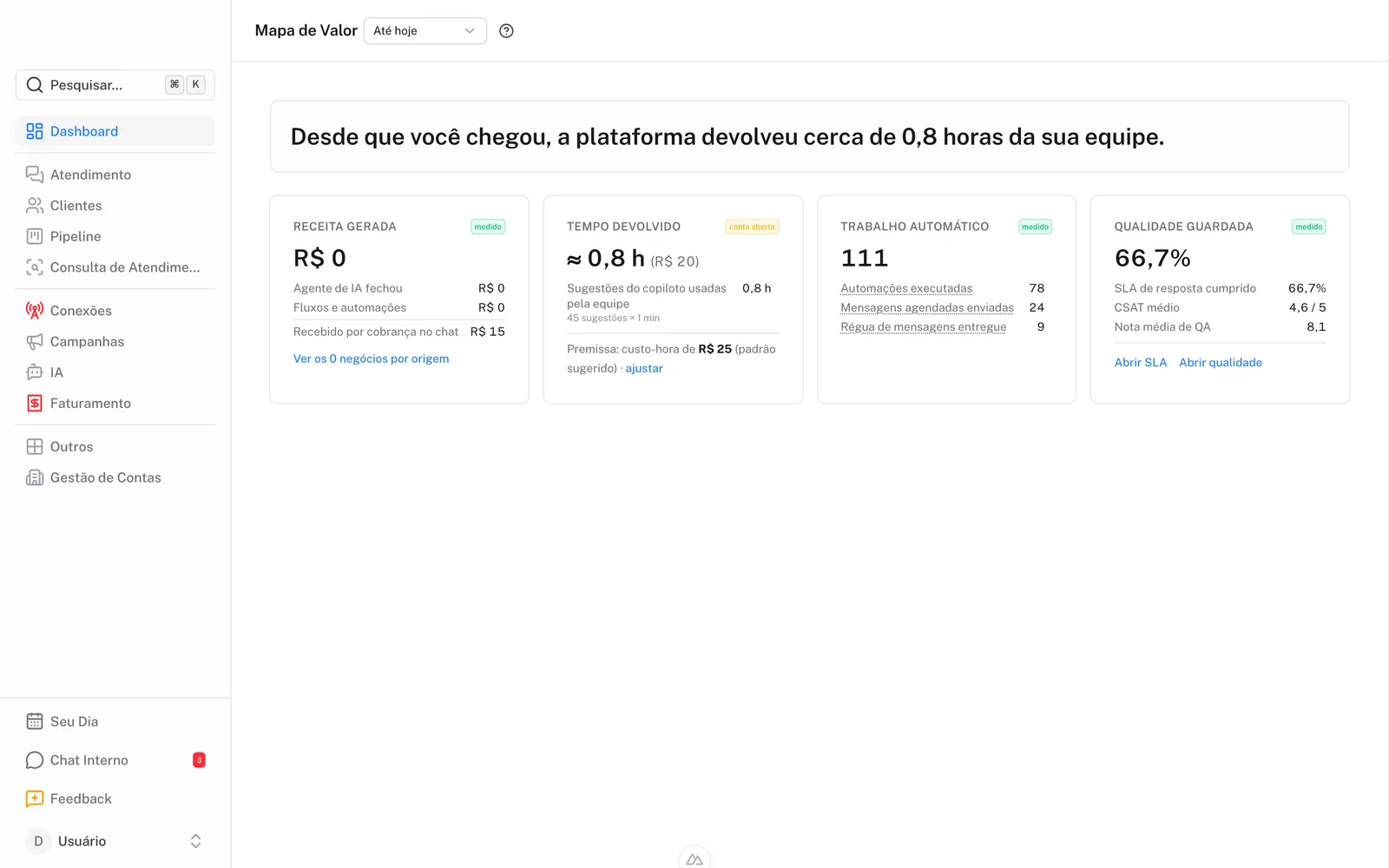
Task: Click the IA robot icon
Action: coord(35,372)
